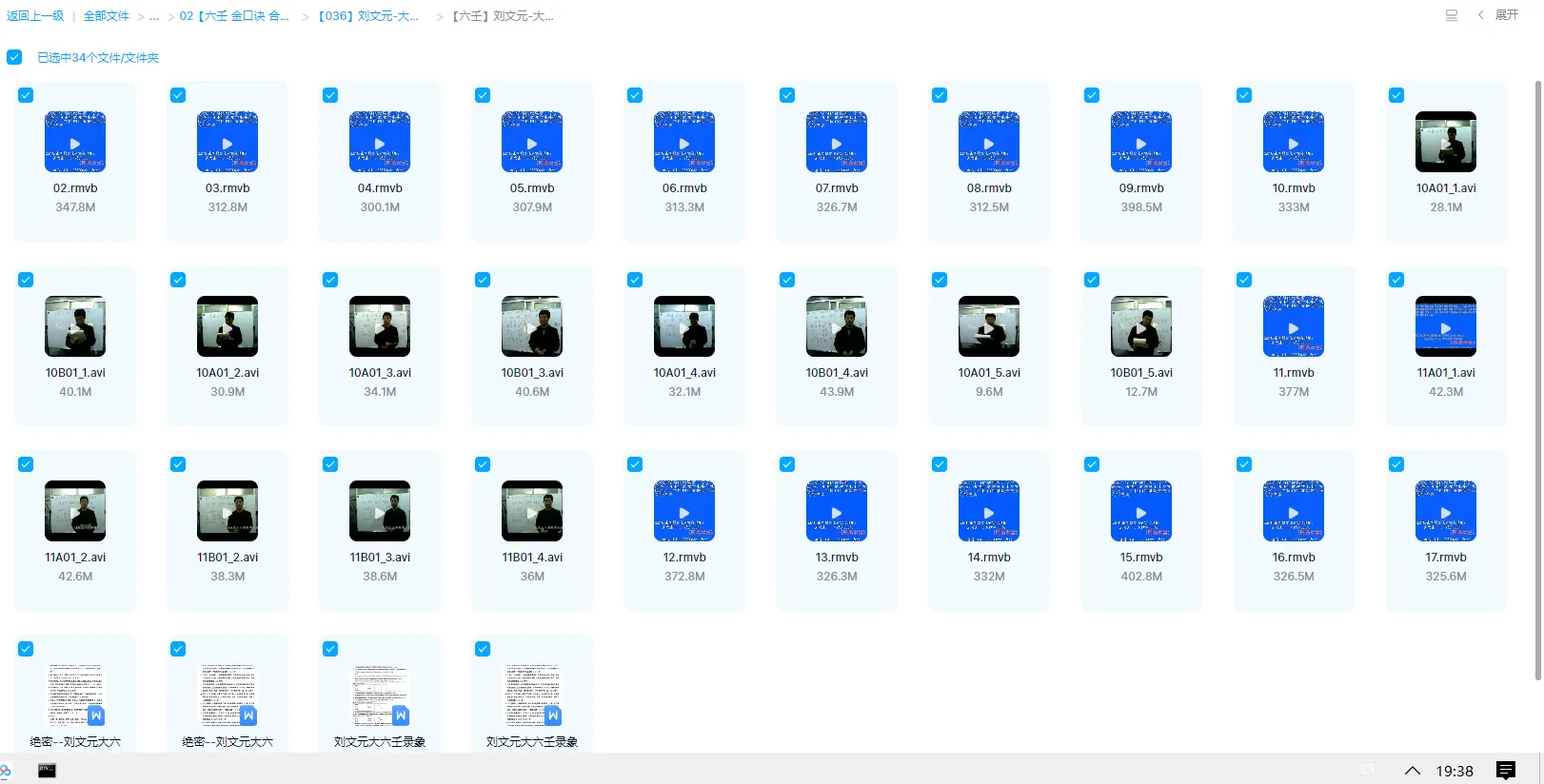Open the 11A01_2.avi video thumbnail

click(75, 511)
